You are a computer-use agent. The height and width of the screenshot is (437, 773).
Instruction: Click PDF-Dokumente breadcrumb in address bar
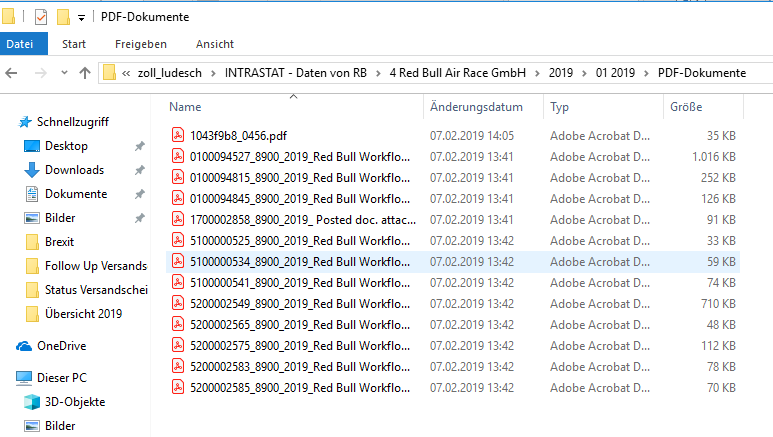click(702, 73)
